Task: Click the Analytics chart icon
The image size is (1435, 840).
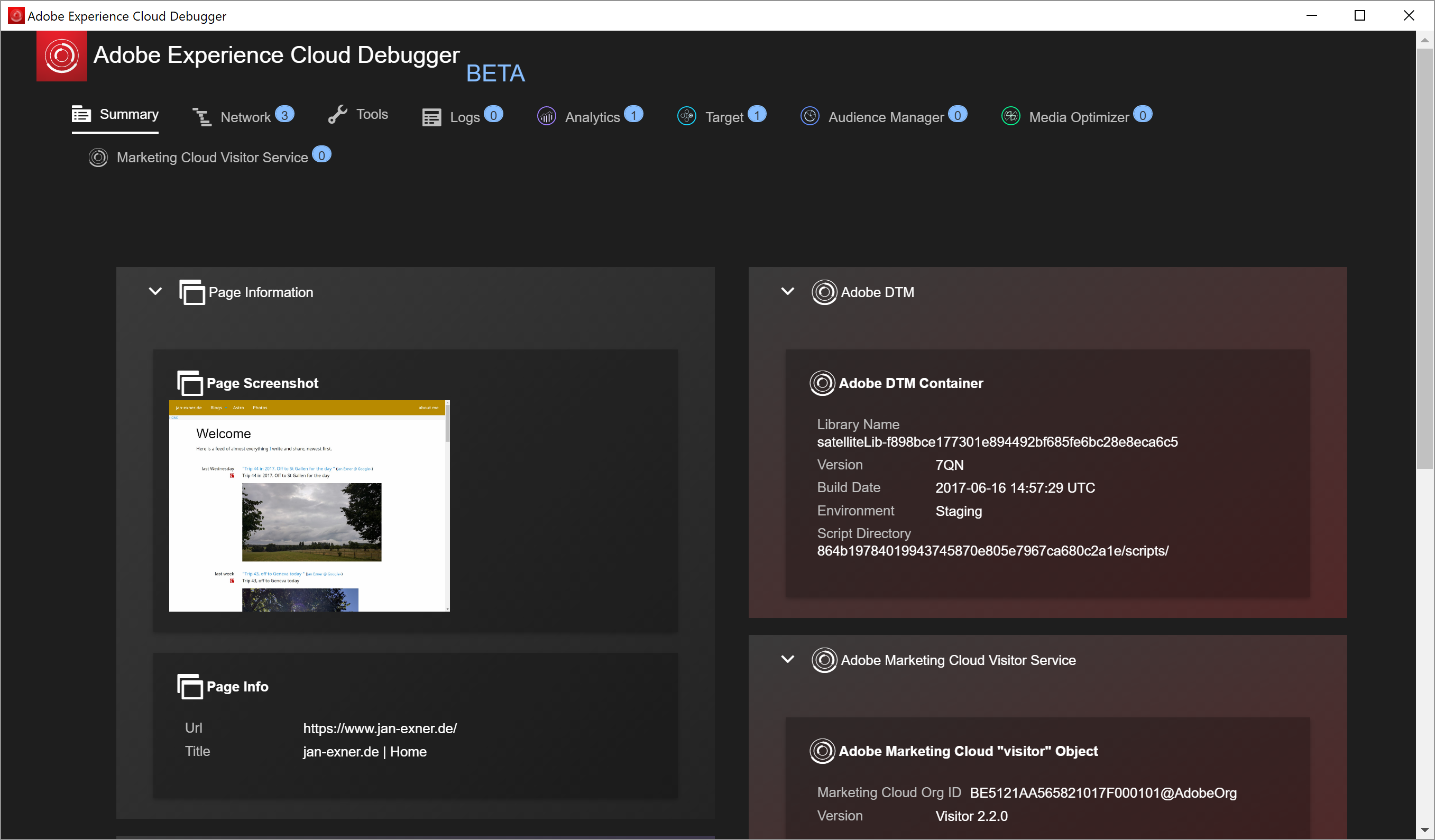Action: click(x=547, y=116)
